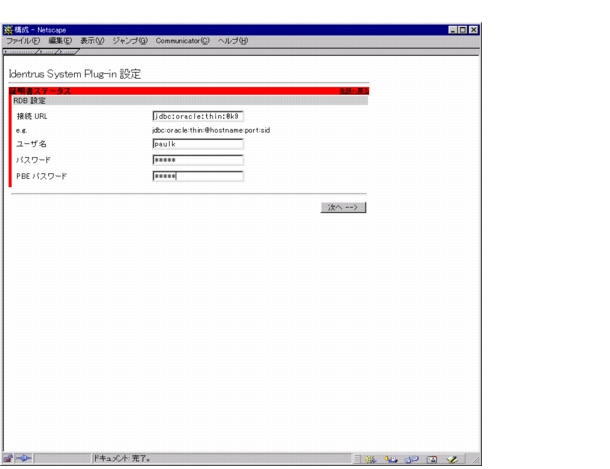610x469 pixels.
Task: Click the security lock icon in status bar
Action: [x=8, y=458]
